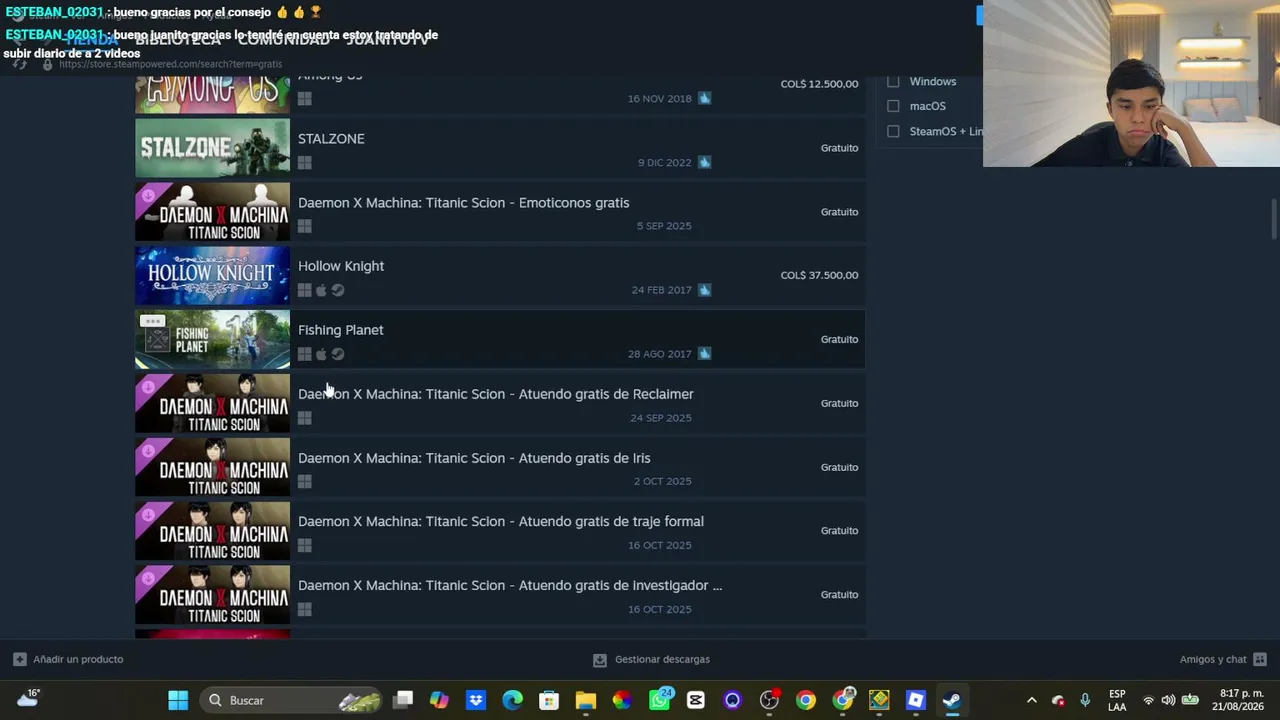Viewport: 1280px width, 720px height.
Task: Click the search results vertical scrollbar
Action: click(1273, 219)
